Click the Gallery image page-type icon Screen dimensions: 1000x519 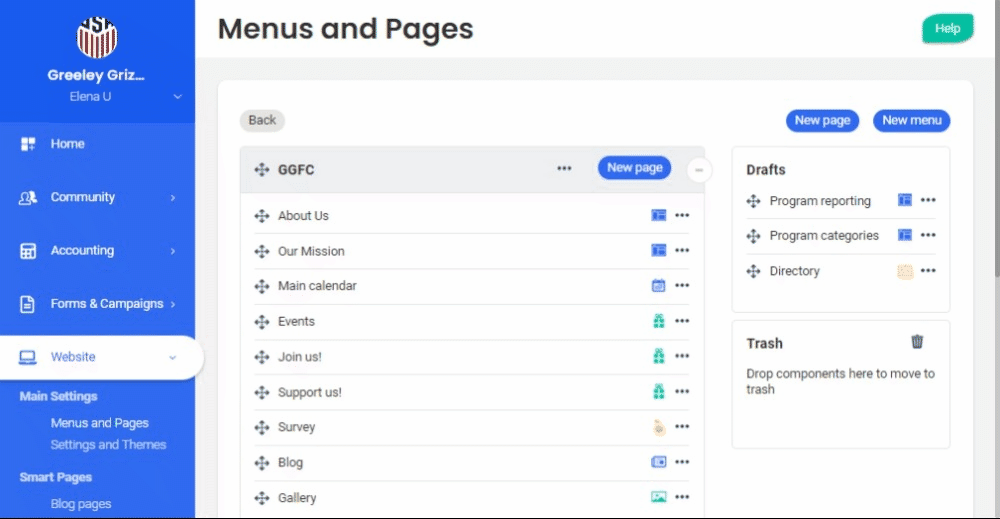click(x=658, y=497)
